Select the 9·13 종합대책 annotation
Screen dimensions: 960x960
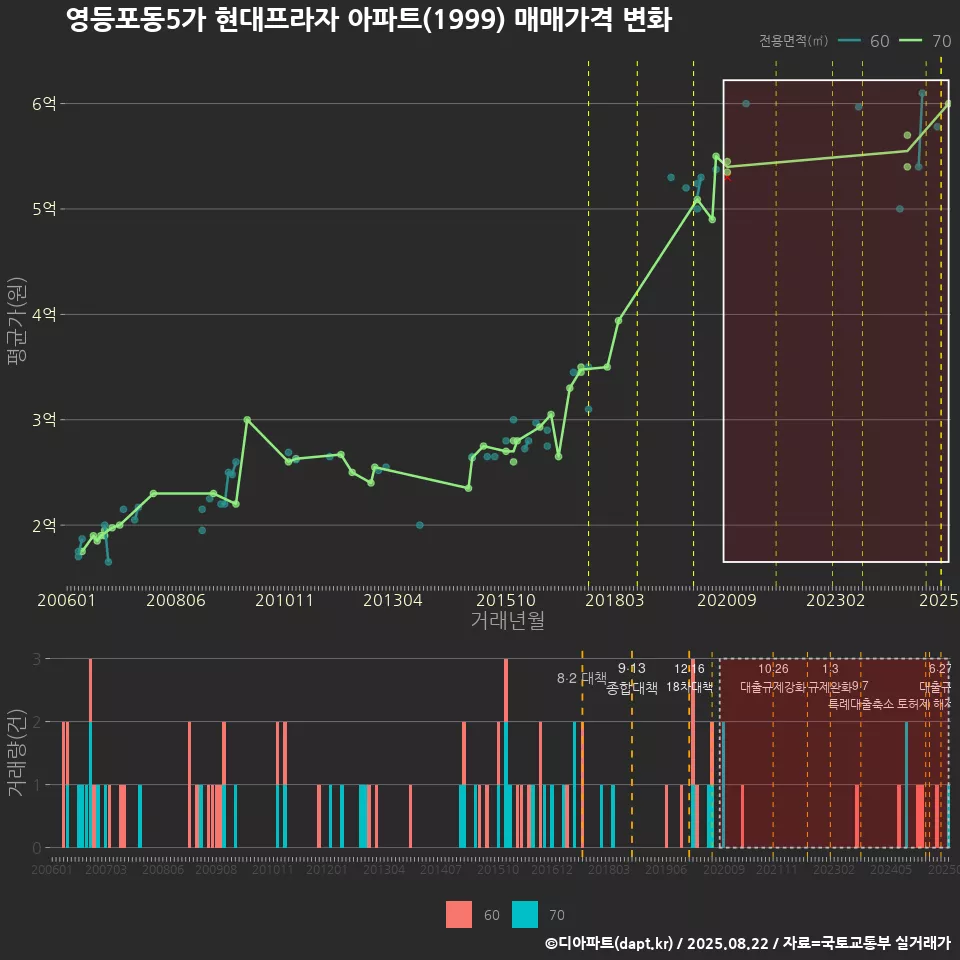coord(632,679)
